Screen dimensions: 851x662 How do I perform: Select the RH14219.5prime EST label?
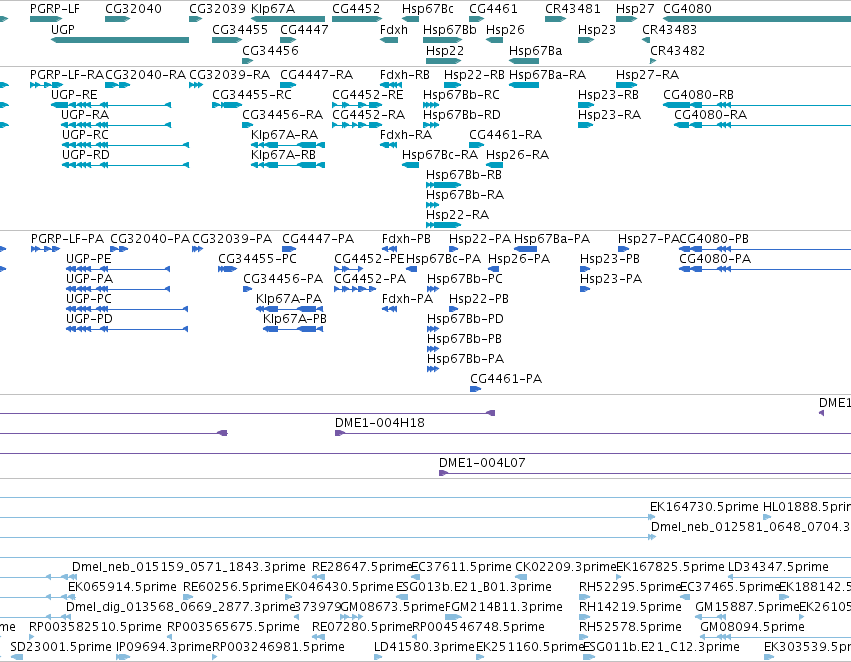tap(631, 607)
